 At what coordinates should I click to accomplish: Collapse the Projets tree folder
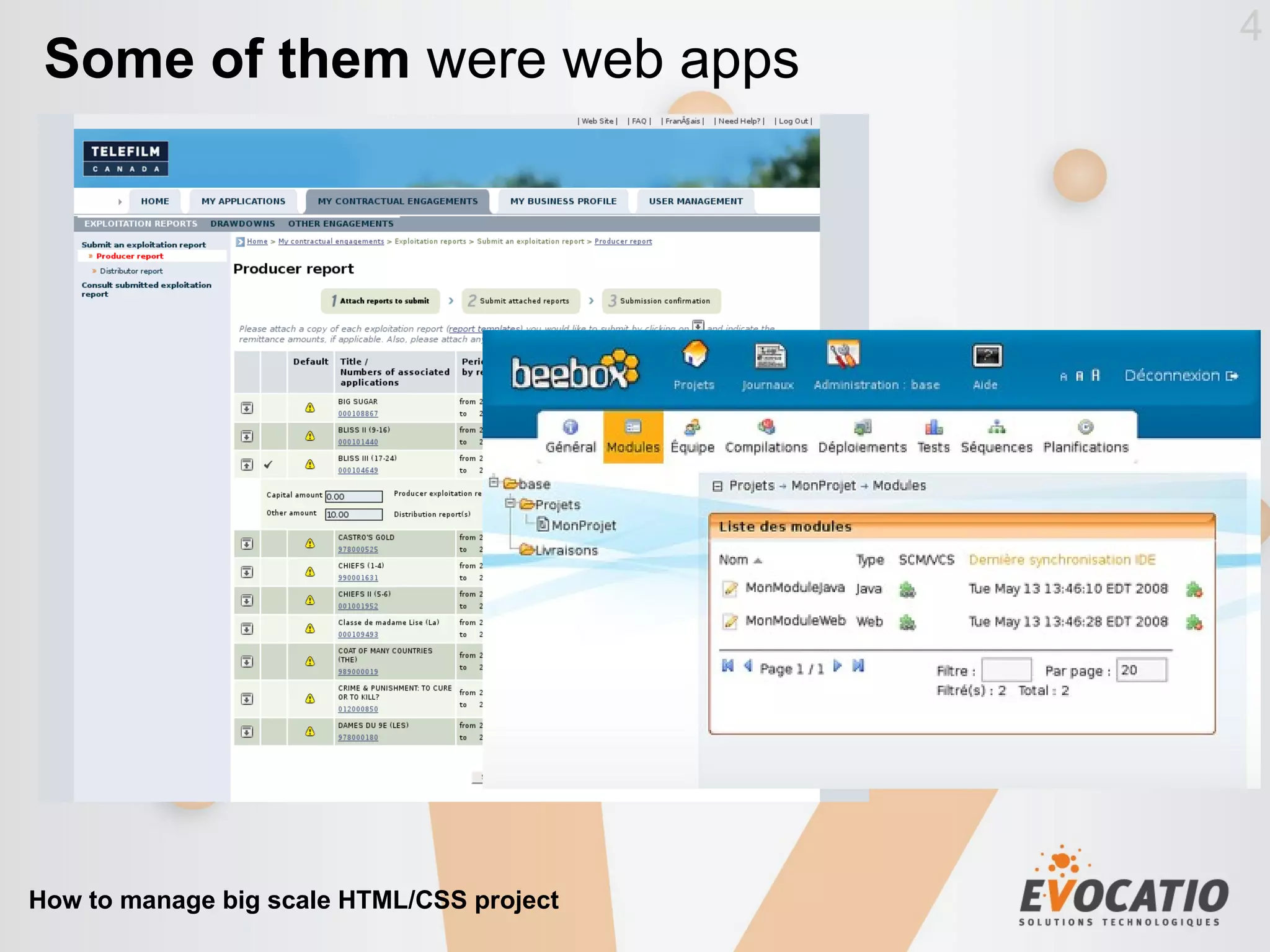[x=510, y=503]
